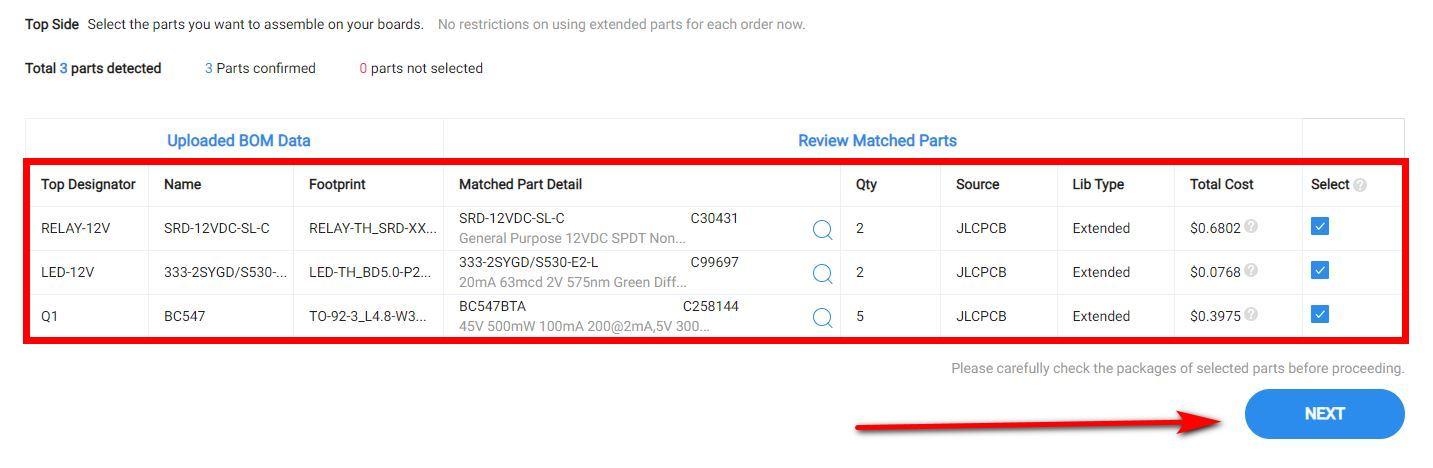Open help icon beside Select header
1433x468 pixels.
1360,184
